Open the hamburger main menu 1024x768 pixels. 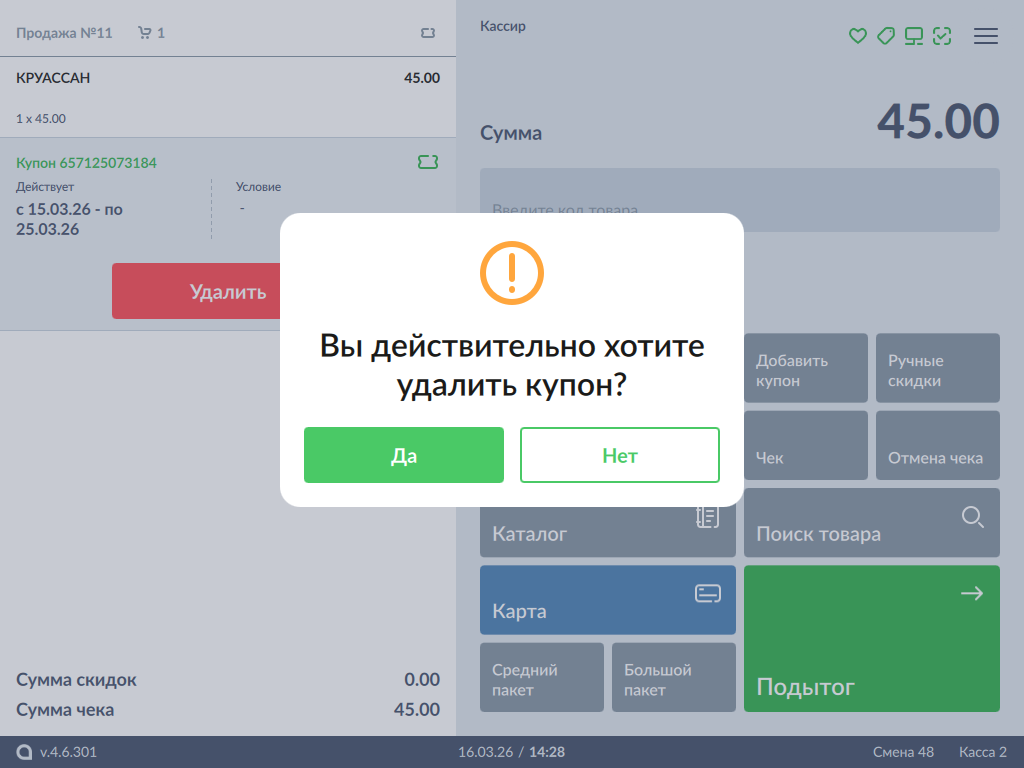985,36
